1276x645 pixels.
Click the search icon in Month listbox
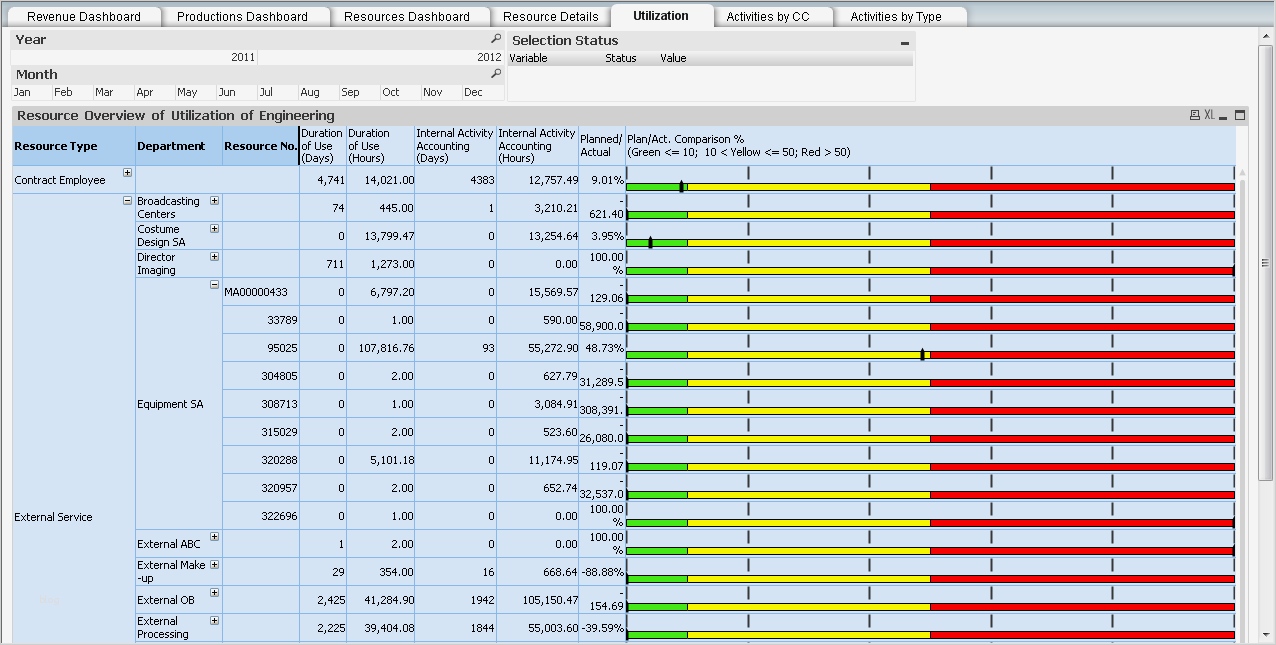click(496, 74)
